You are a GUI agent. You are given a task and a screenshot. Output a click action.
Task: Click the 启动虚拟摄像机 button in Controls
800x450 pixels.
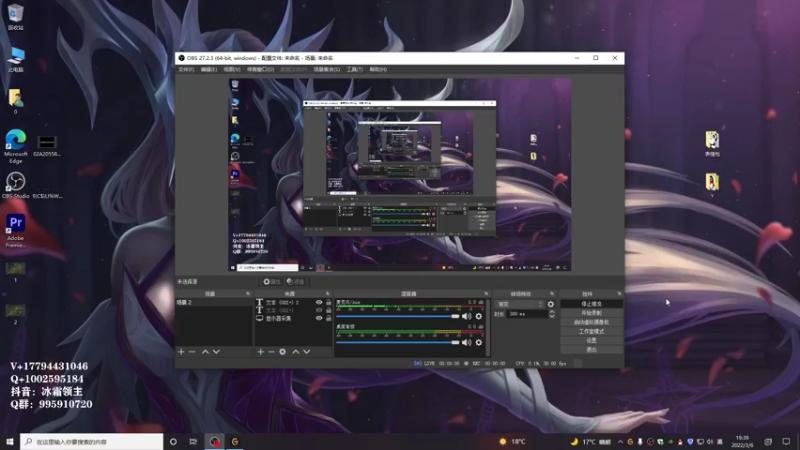[591, 322]
